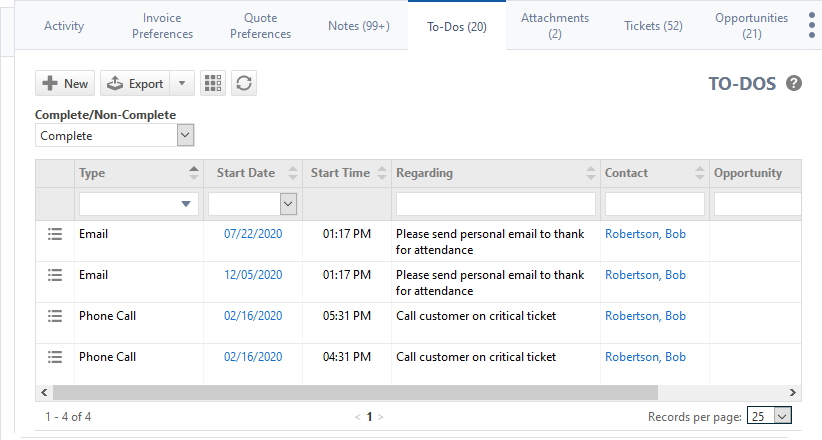Open row menu for 04:31 PM Phone Call
The height and width of the screenshot is (440, 822).
coord(55,357)
